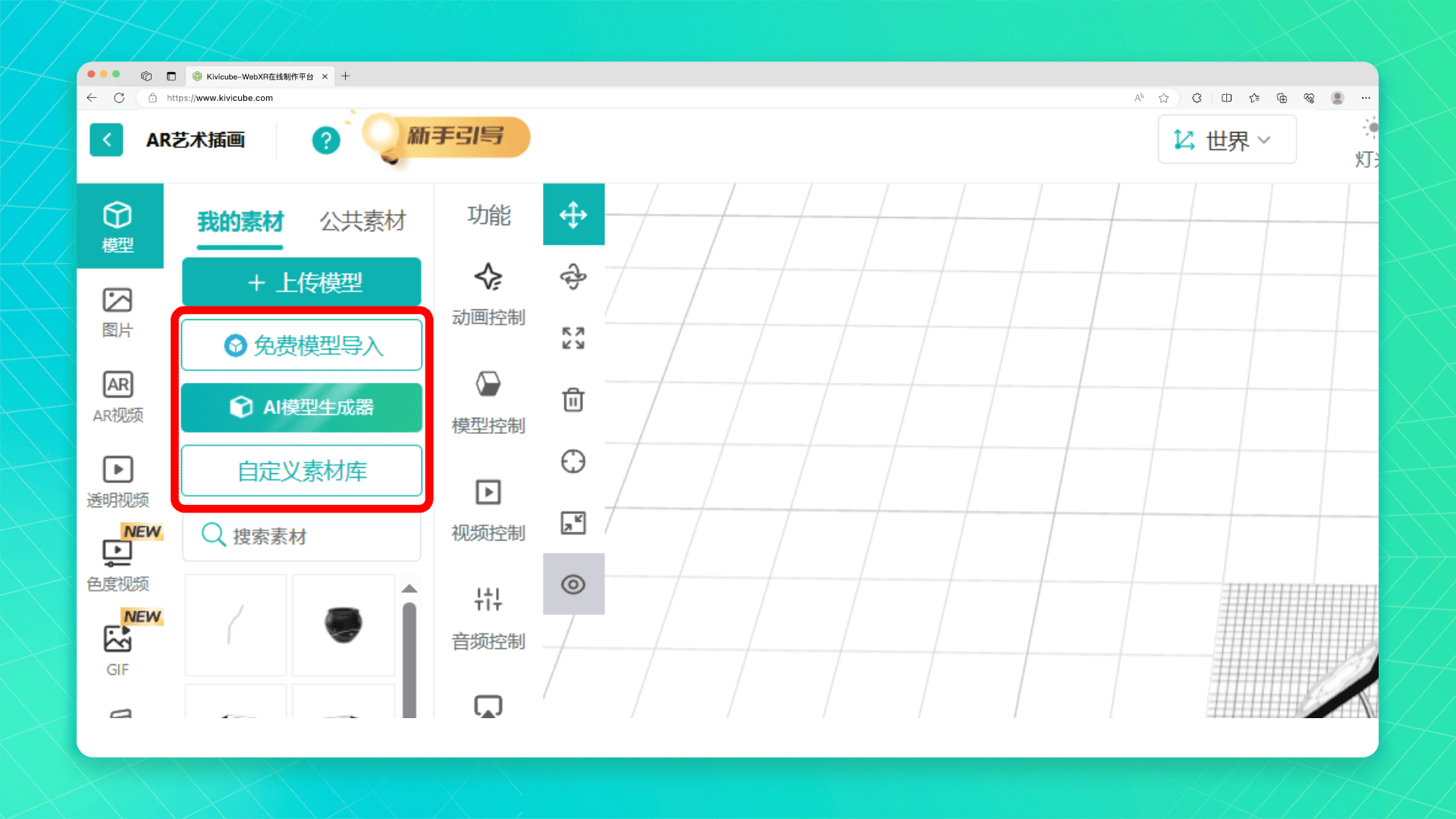Image resolution: width=1456 pixels, height=819 pixels.
Task: Select the scale expand-arrows tool
Action: pos(573,338)
